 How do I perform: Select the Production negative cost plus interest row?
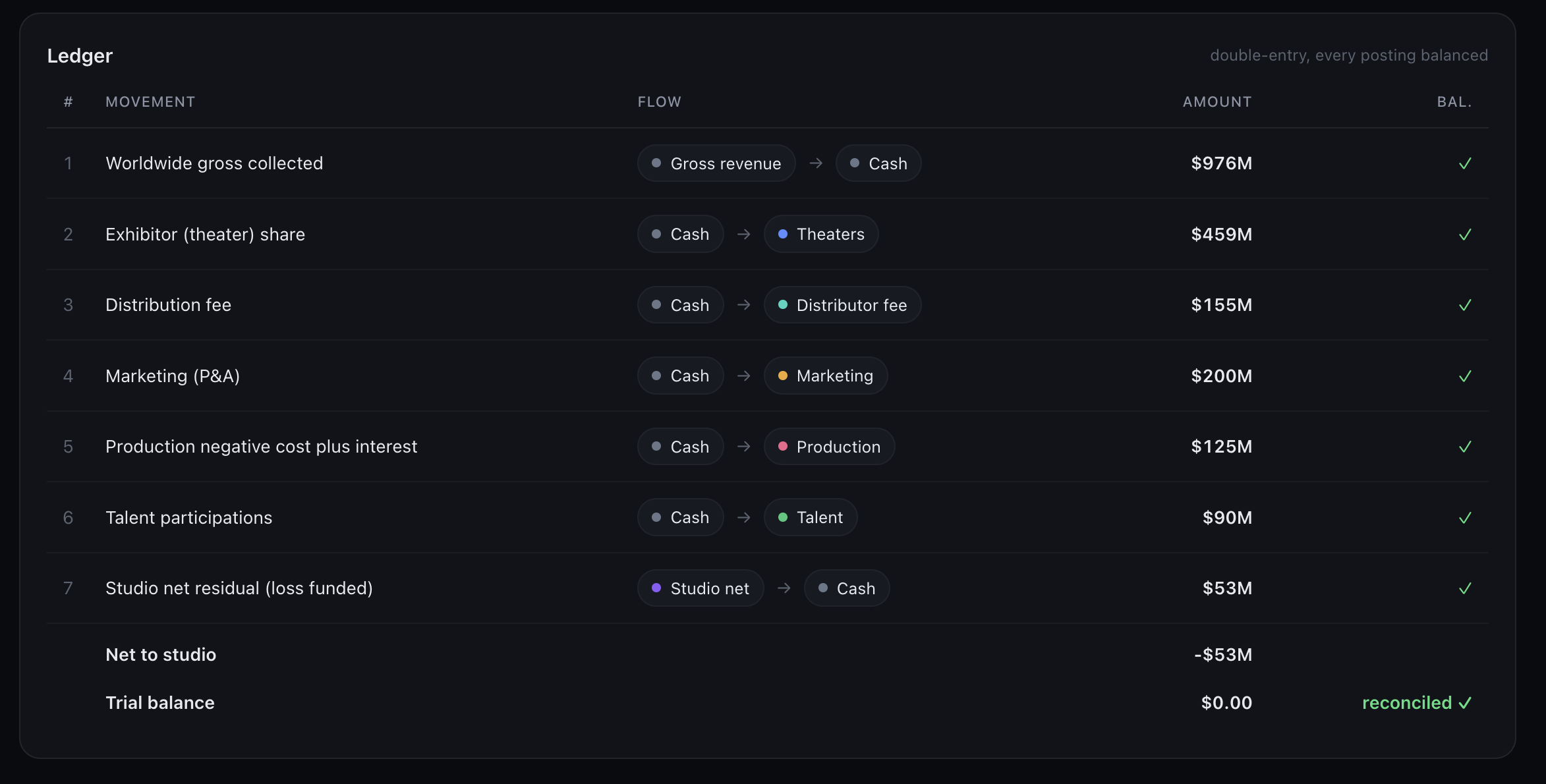pyautogui.click(x=768, y=447)
